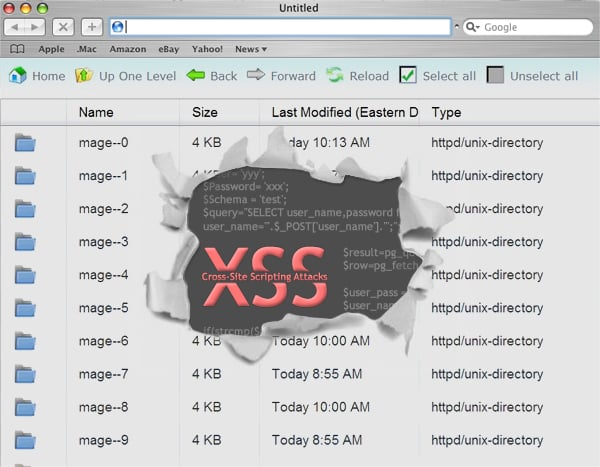
Task: Expand the News bookmarks dropdown
Action: point(251,49)
